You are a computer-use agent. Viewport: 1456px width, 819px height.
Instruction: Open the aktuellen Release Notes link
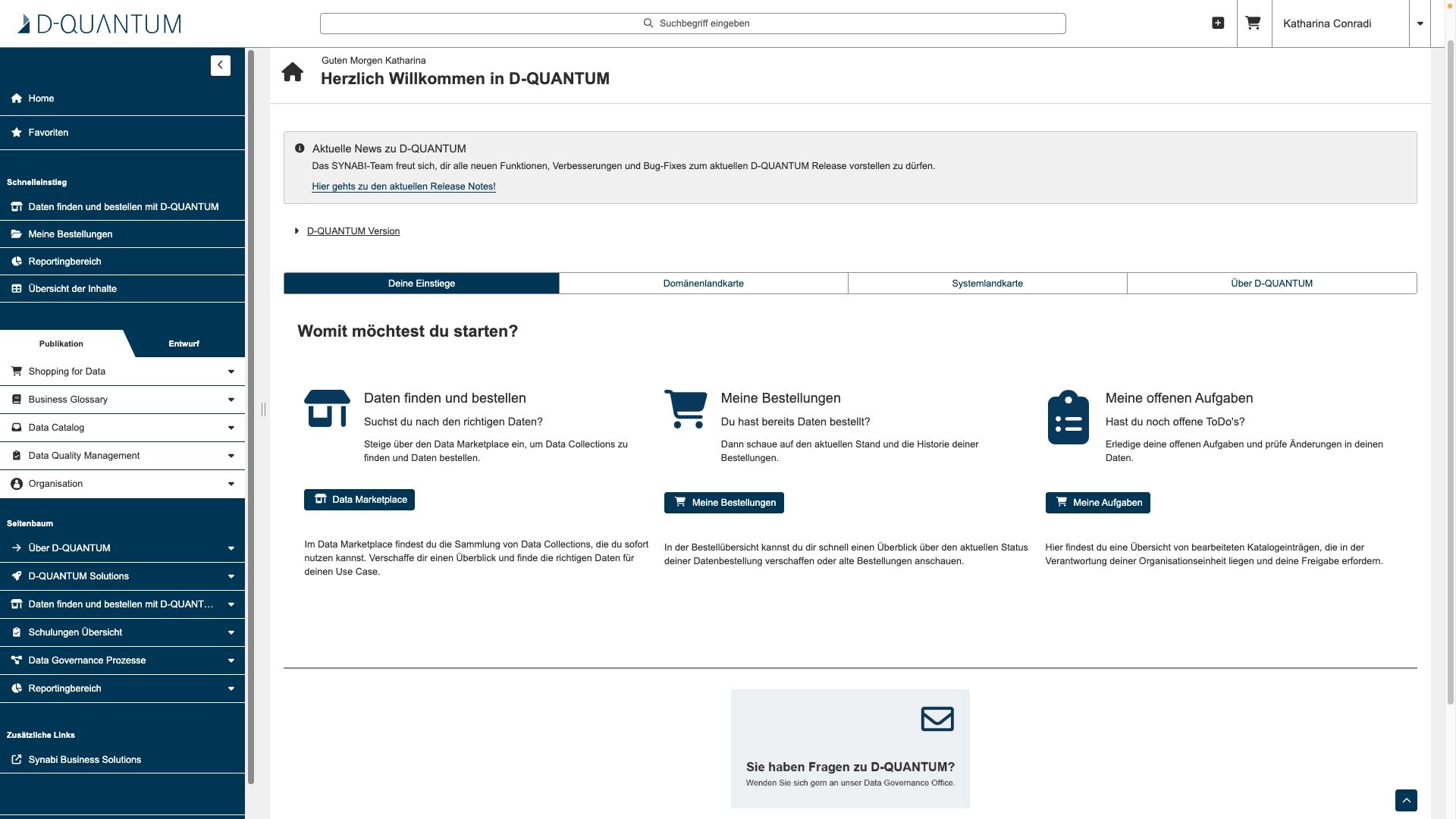(x=403, y=187)
